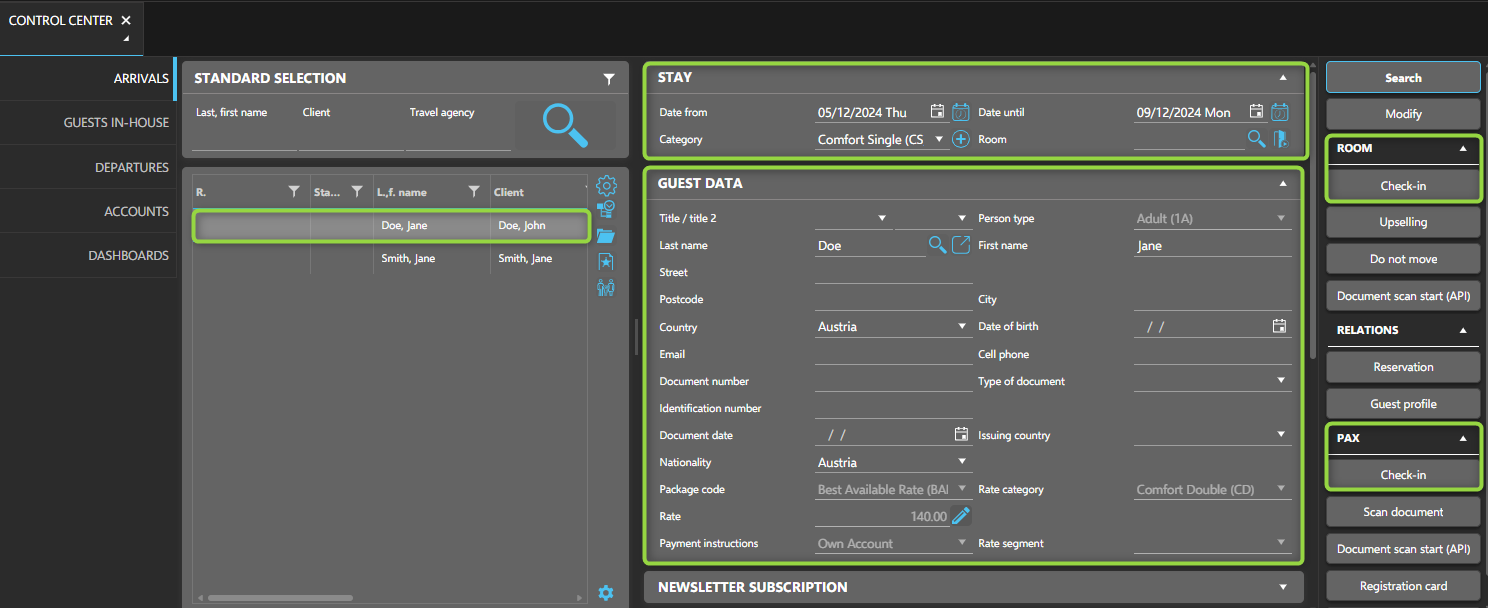Click the pencil edit icon next to Rate
This screenshot has height=608, width=1488.
pyautogui.click(x=961, y=516)
